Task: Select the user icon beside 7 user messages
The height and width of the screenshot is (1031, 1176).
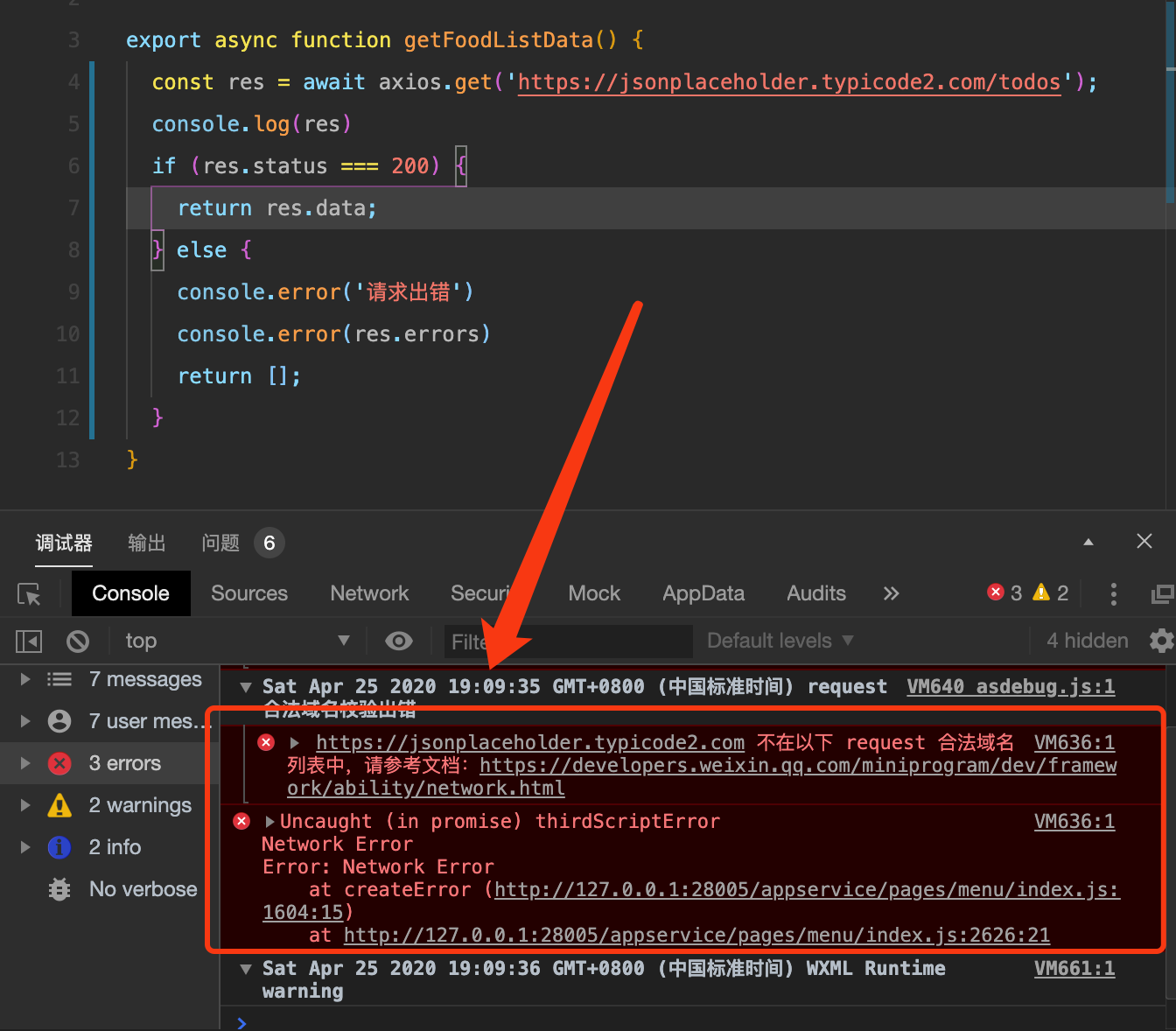Action: pyautogui.click(x=59, y=721)
